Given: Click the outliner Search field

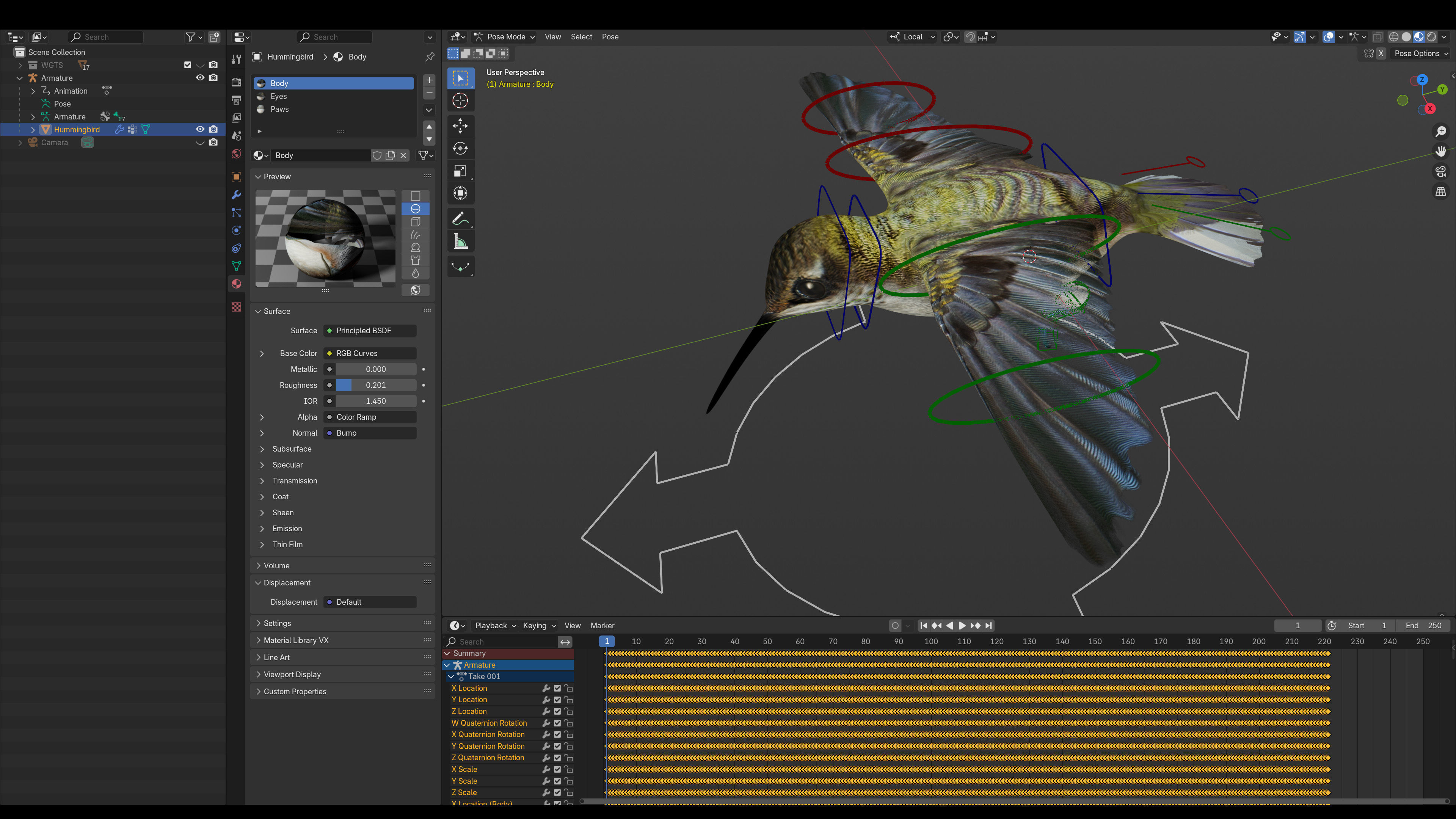Looking at the screenshot, I should [x=106, y=37].
